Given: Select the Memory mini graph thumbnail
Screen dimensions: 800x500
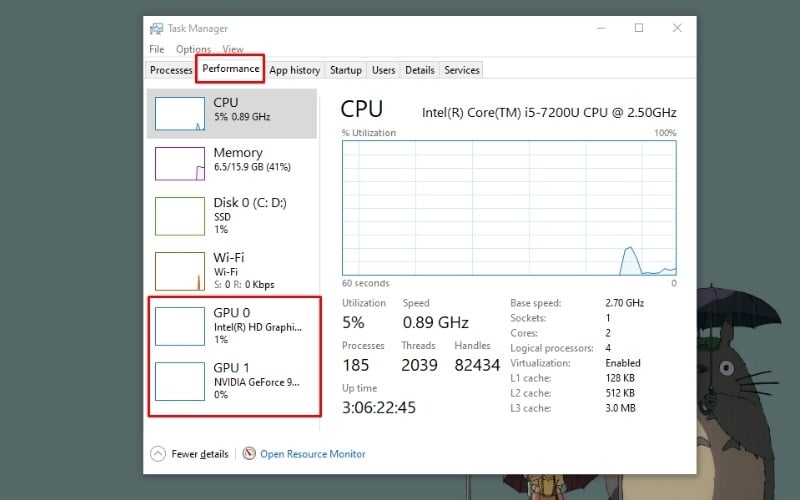Looking at the screenshot, I should tap(180, 163).
